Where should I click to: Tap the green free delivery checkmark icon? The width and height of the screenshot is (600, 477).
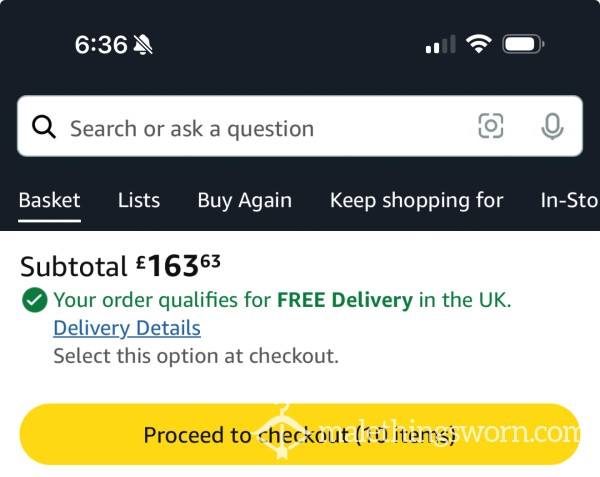click(x=35, y=300)
